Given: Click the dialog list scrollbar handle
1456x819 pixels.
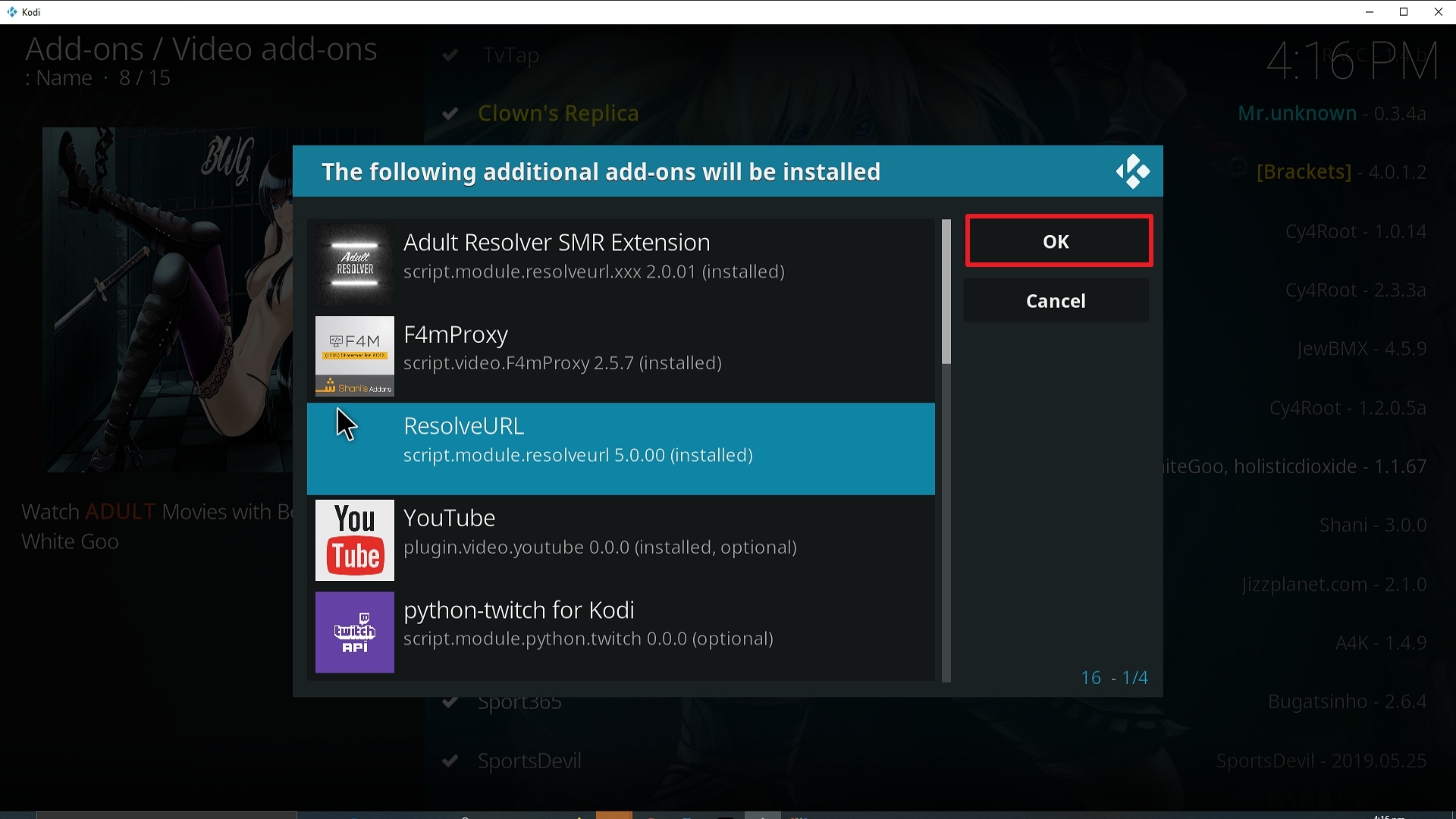Looking at the screenshot, I should point(946,292).
